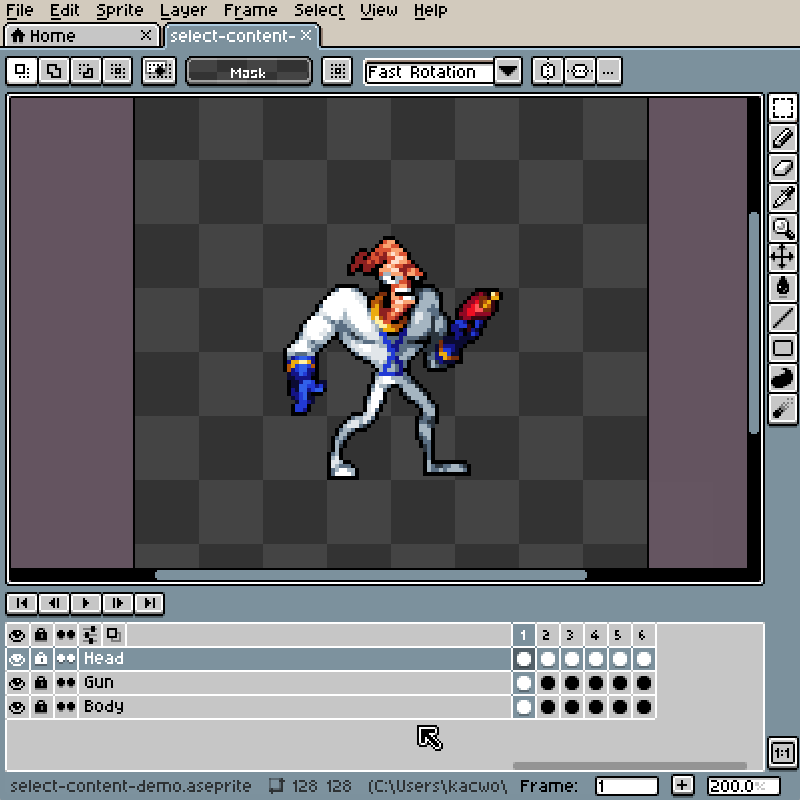800x800 pixels.
Task: Click Intersect selection mode icon
Action: click(117, 71)
